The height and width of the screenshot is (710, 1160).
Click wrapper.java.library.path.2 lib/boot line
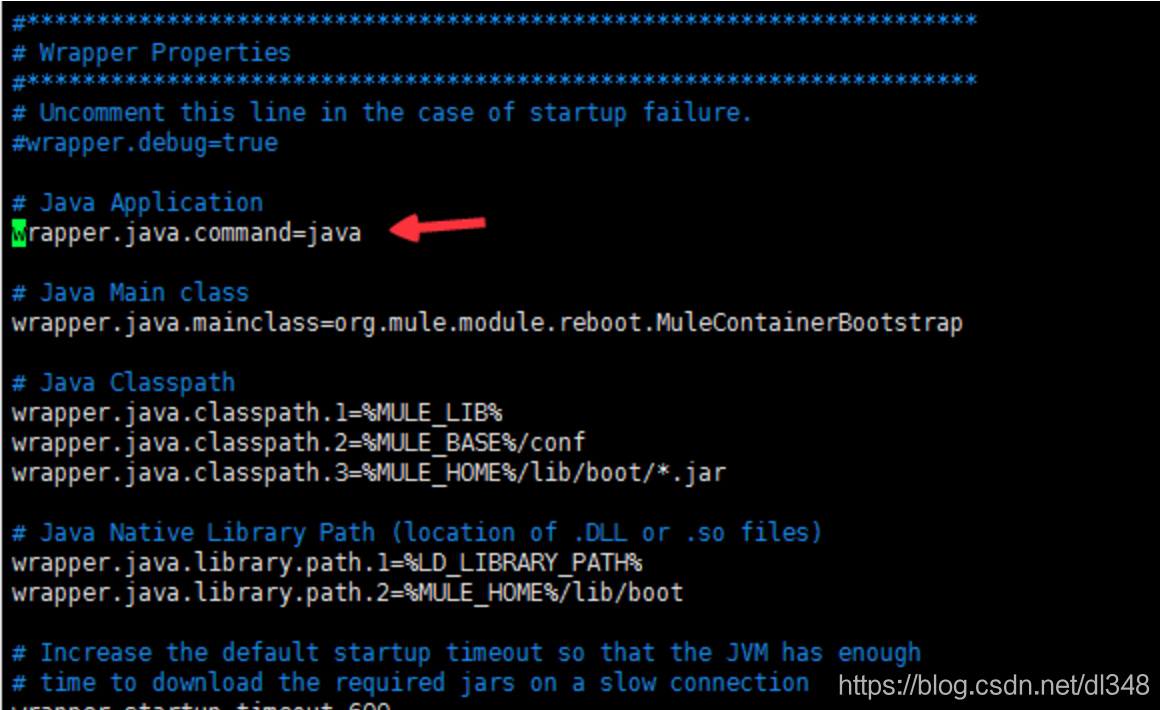pyautogui.click(x=348, y=593)
